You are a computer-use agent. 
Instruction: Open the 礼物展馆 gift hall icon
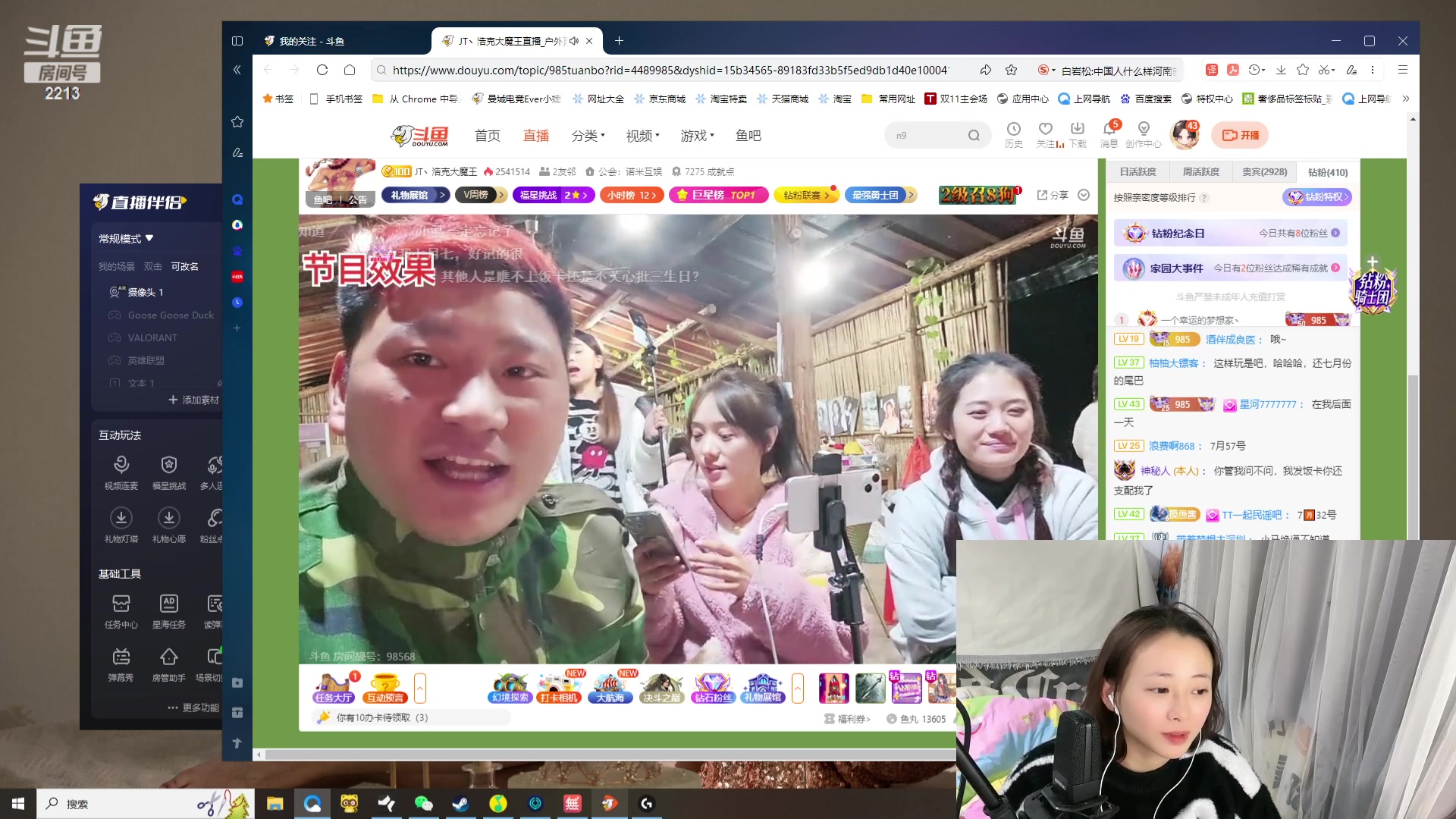[762, 688]
